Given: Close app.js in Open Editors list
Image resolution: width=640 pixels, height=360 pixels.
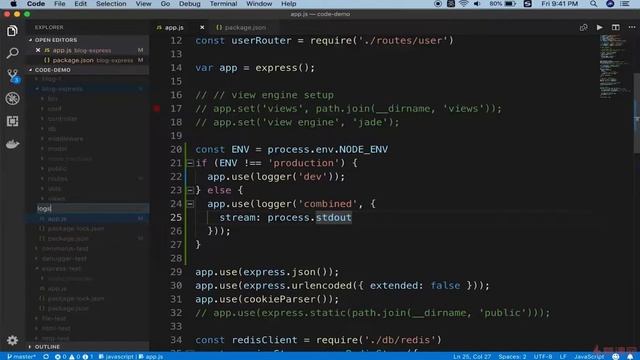Looking at the screenshot, I should pos(38,50).
